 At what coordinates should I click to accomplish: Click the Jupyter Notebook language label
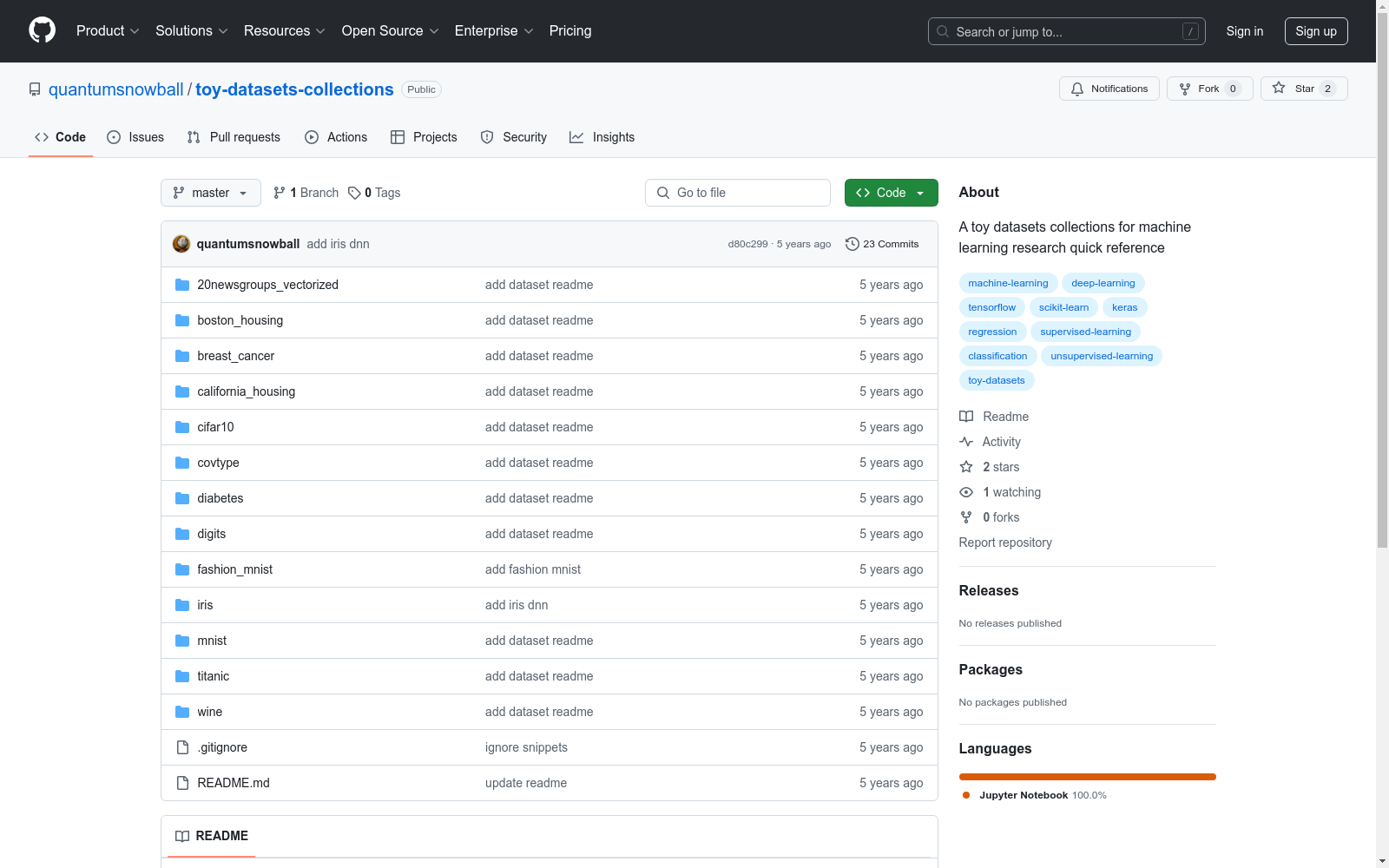[x=1024, y=795]
